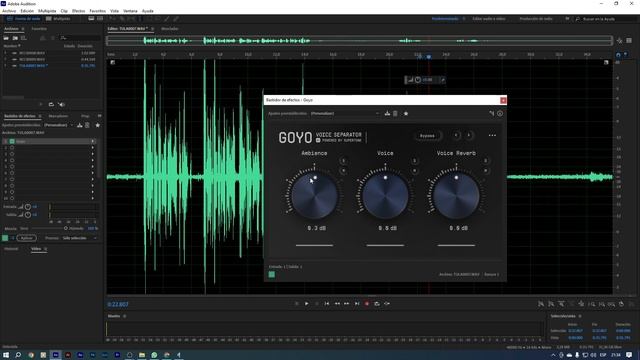Mute the Ambience channel in Goyo
640x360 pixels.
point(343,171)
